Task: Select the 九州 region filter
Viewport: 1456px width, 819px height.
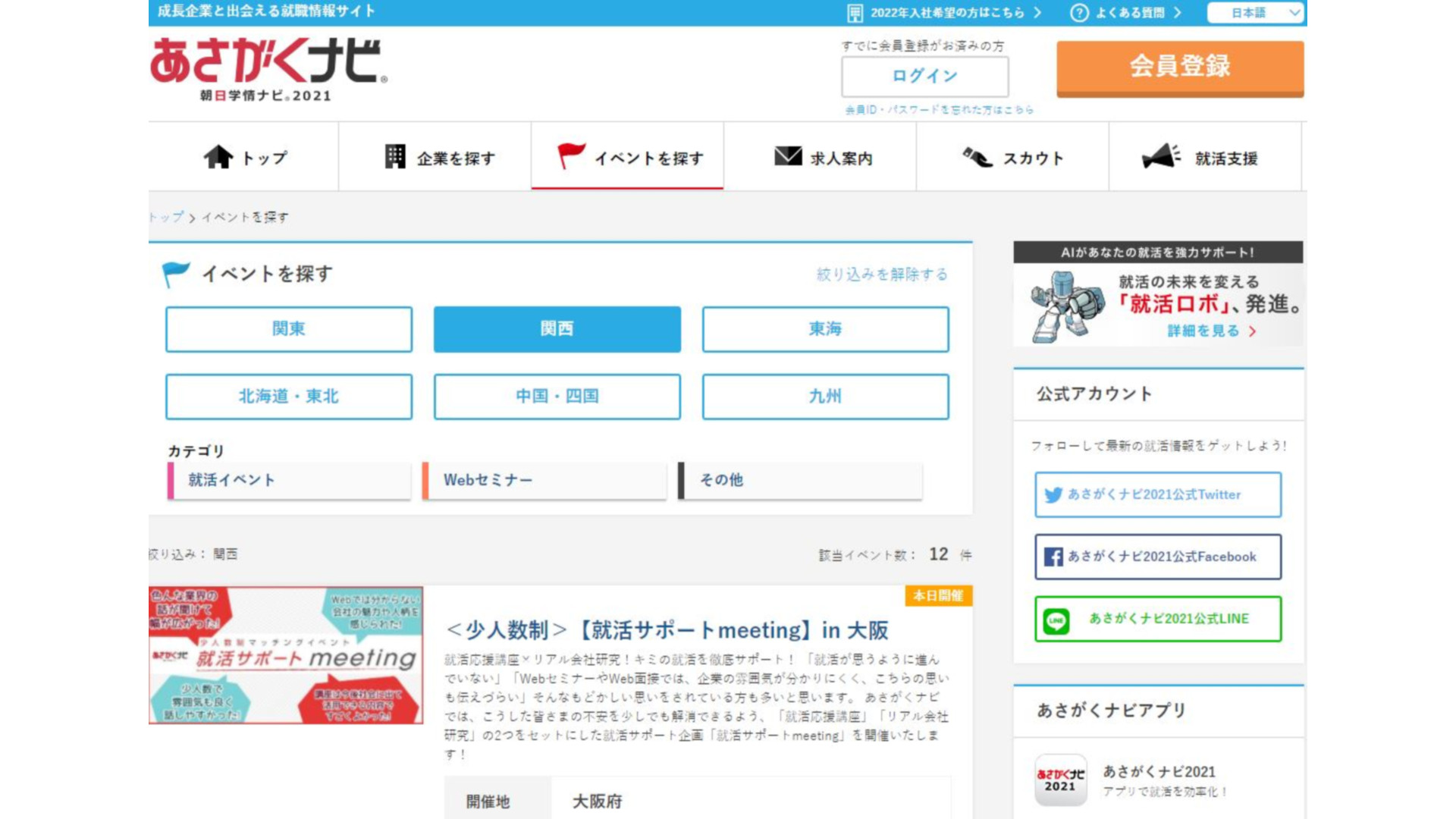Action: point(825,397)
